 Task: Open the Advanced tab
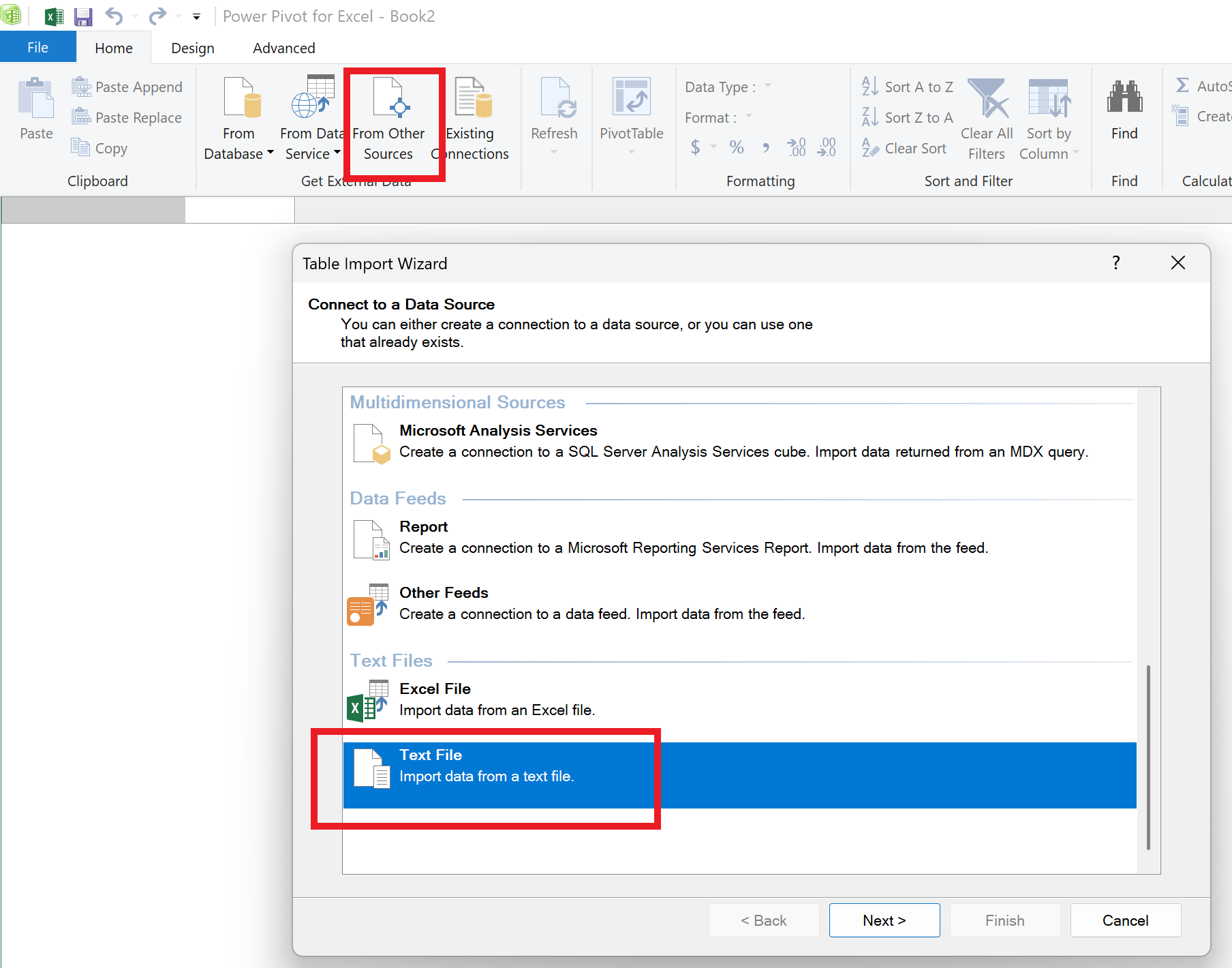[283, 48]
